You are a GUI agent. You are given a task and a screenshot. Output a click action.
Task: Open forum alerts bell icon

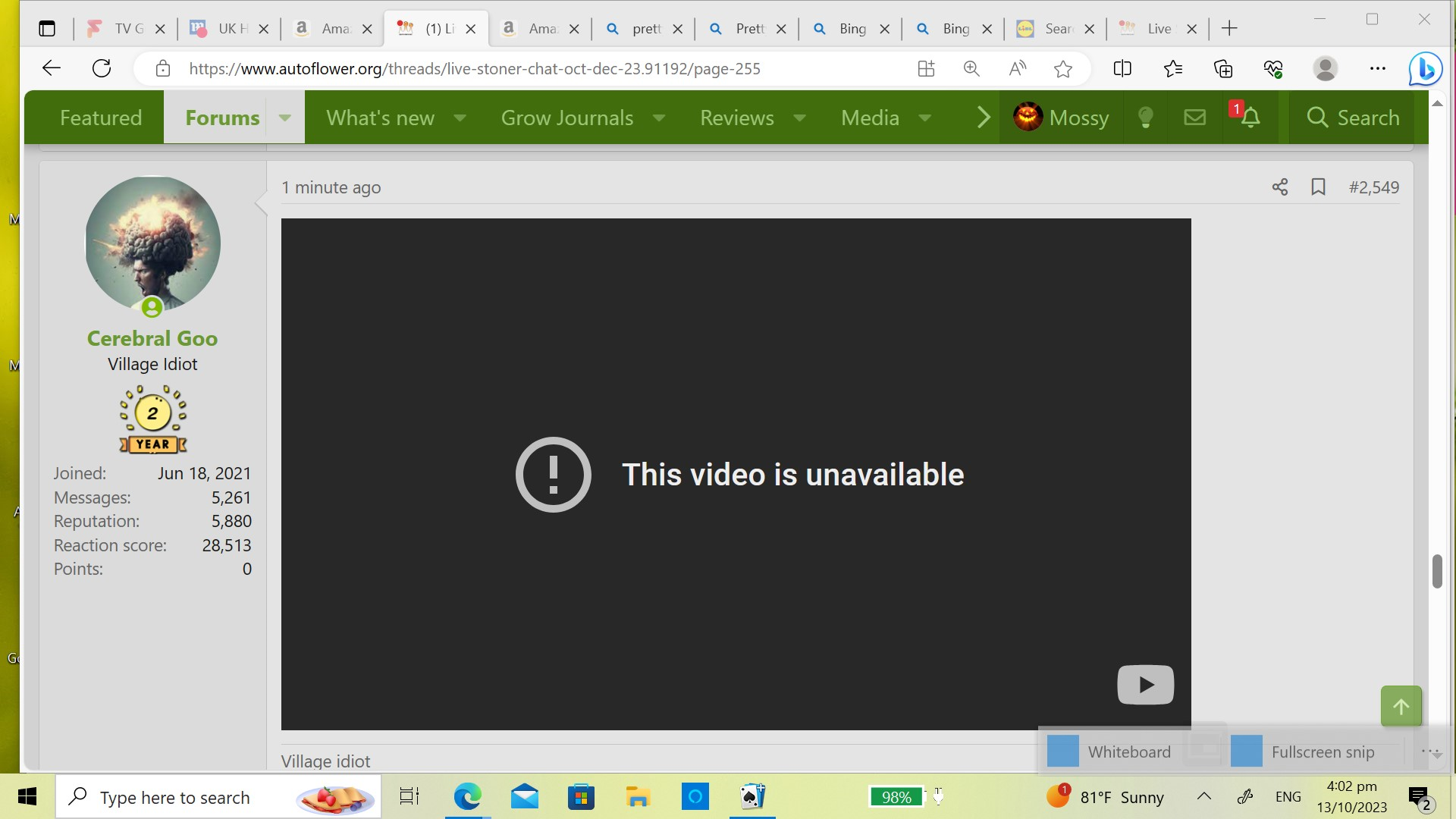(x=1250, y=118)
